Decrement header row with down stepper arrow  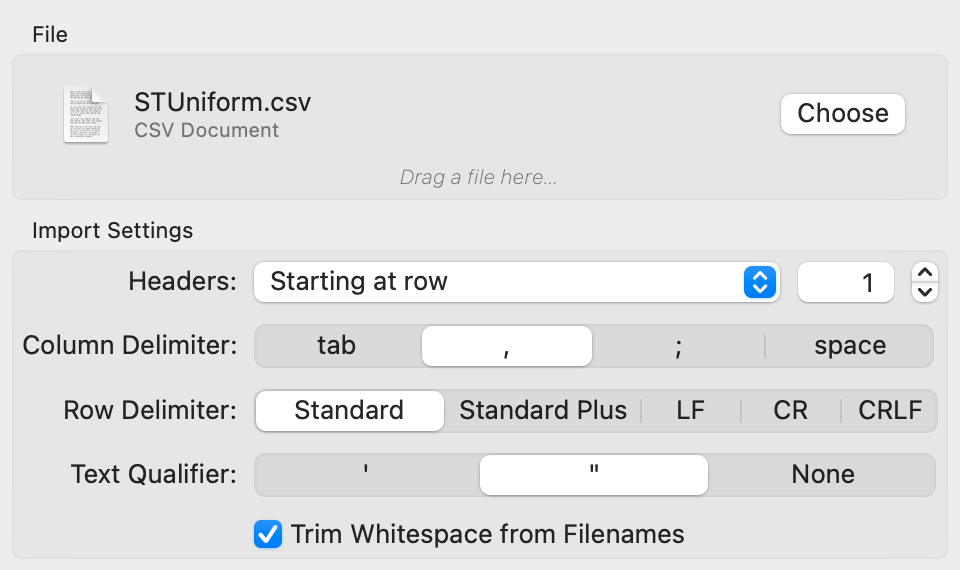(x=925, y=292)
